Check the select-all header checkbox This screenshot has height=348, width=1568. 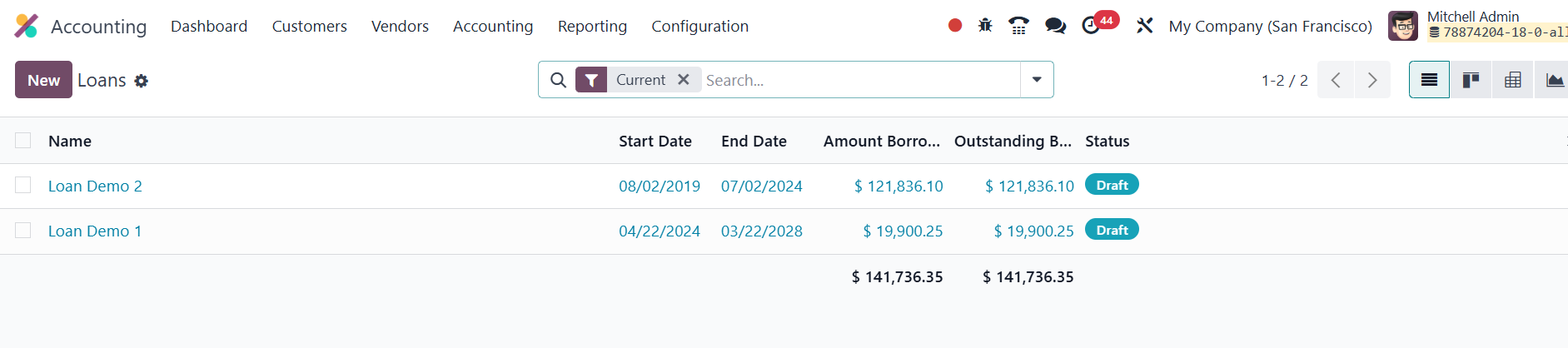tap(23, 140)
